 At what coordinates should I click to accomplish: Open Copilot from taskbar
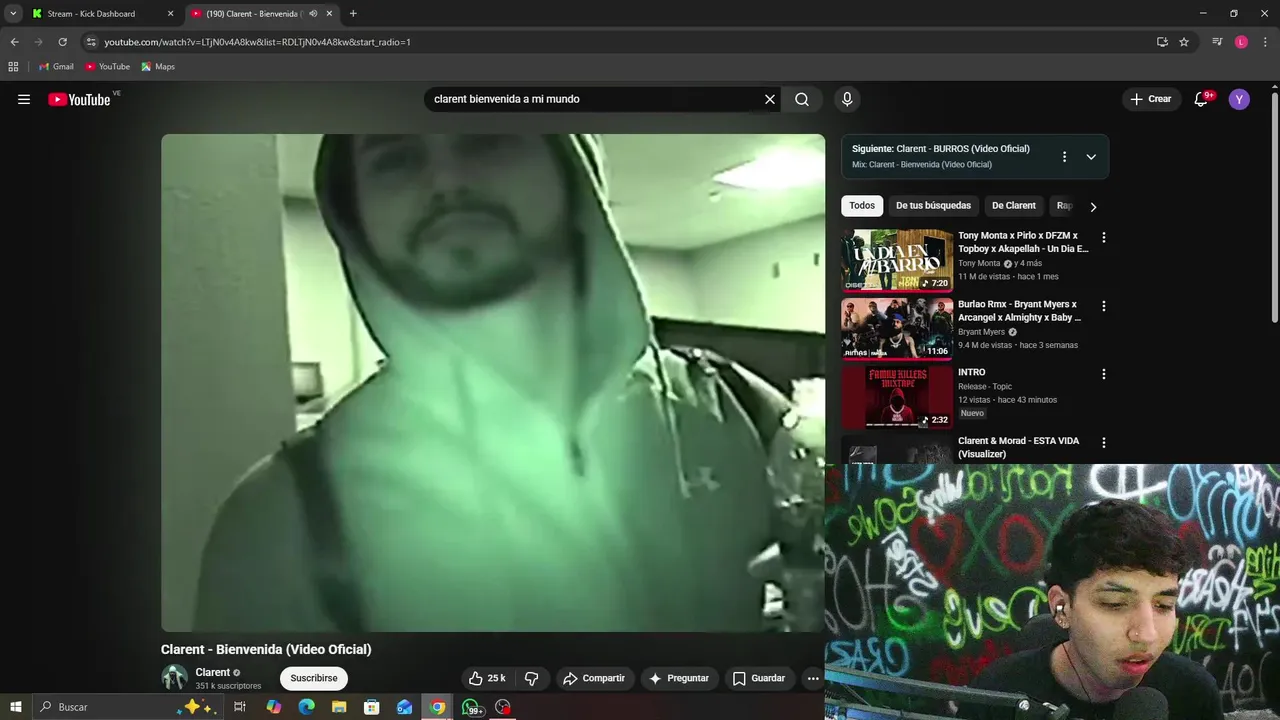273,707
